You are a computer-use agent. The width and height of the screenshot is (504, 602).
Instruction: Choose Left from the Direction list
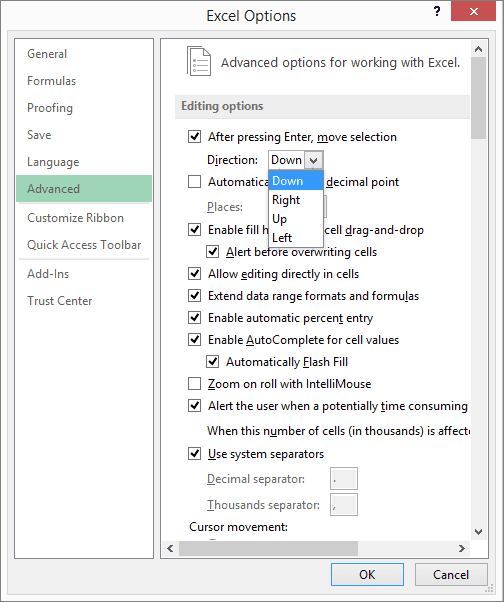[296, 237]
